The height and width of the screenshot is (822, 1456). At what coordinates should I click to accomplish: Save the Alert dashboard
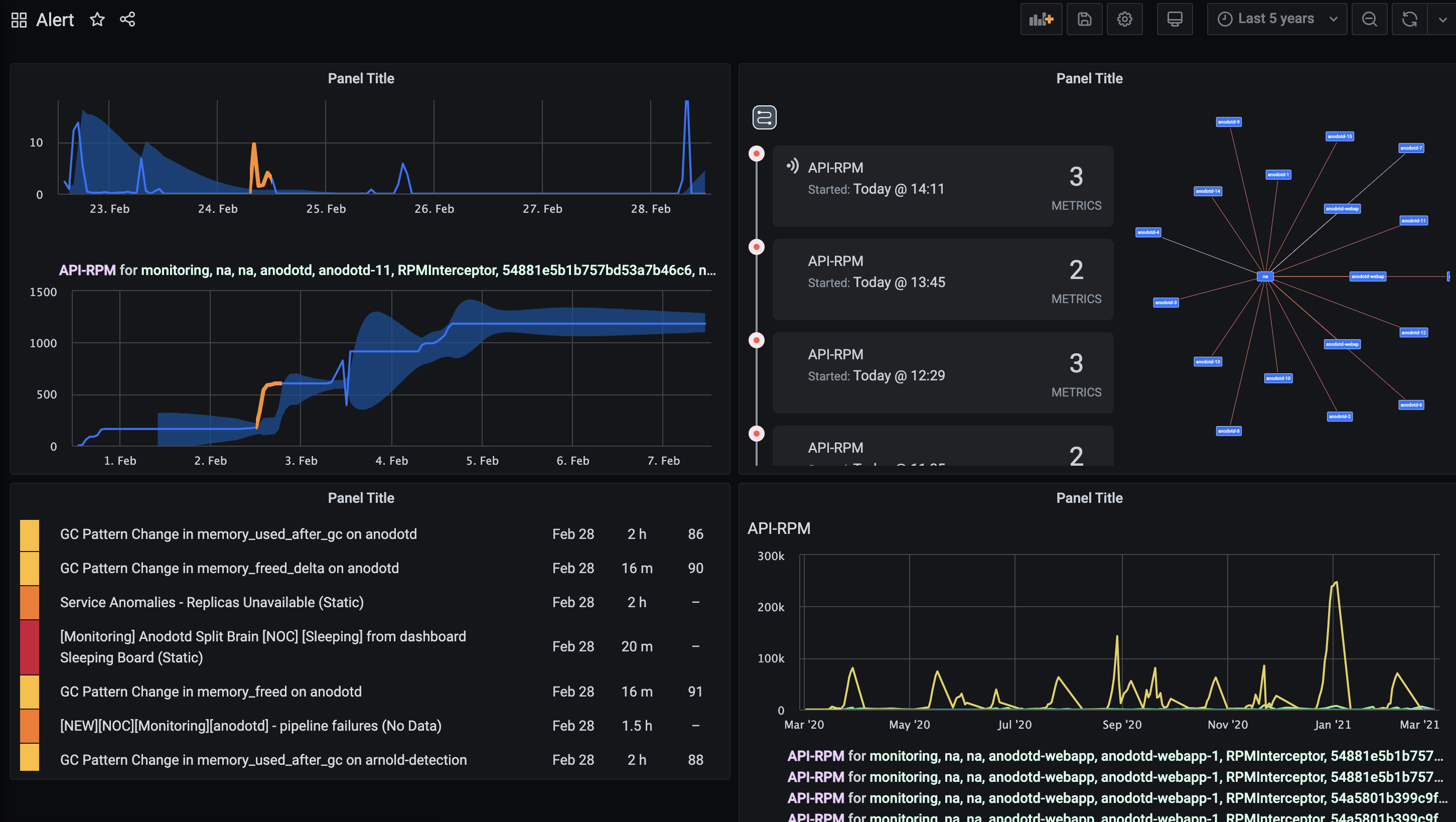pos(1084,19)
